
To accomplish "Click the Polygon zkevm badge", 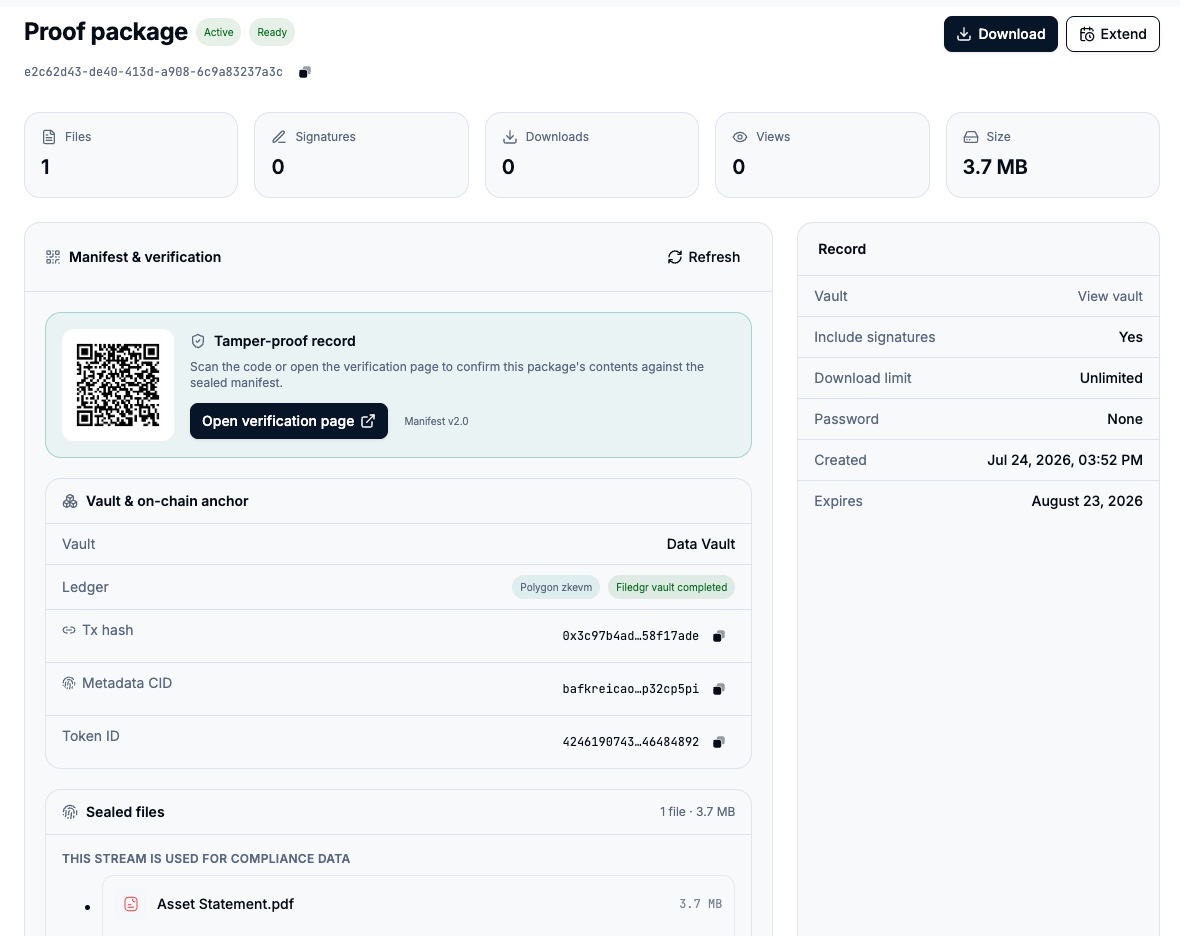I will pos(555,588).
